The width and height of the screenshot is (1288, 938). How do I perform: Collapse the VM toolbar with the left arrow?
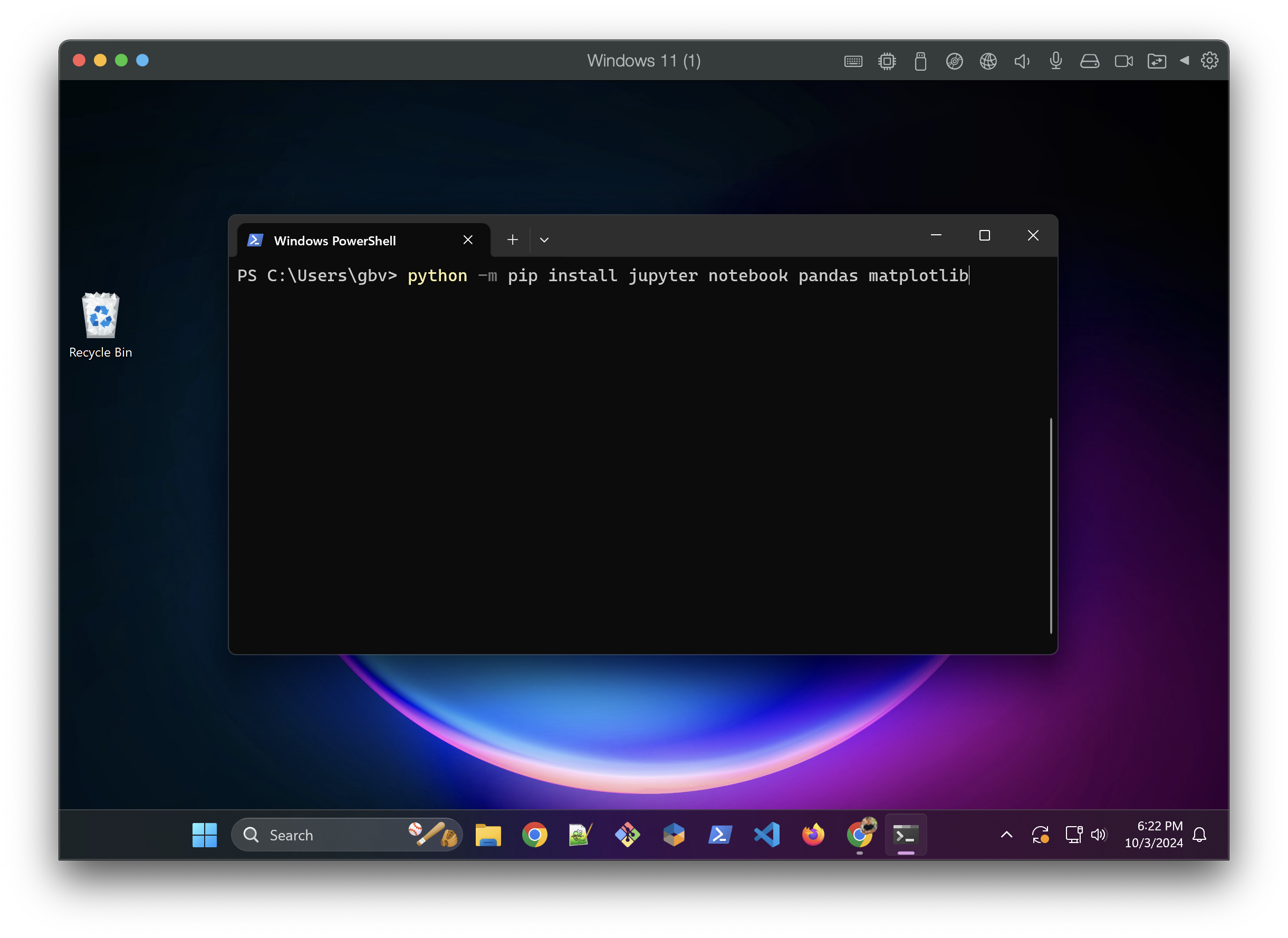click(x=1185, y=61)
